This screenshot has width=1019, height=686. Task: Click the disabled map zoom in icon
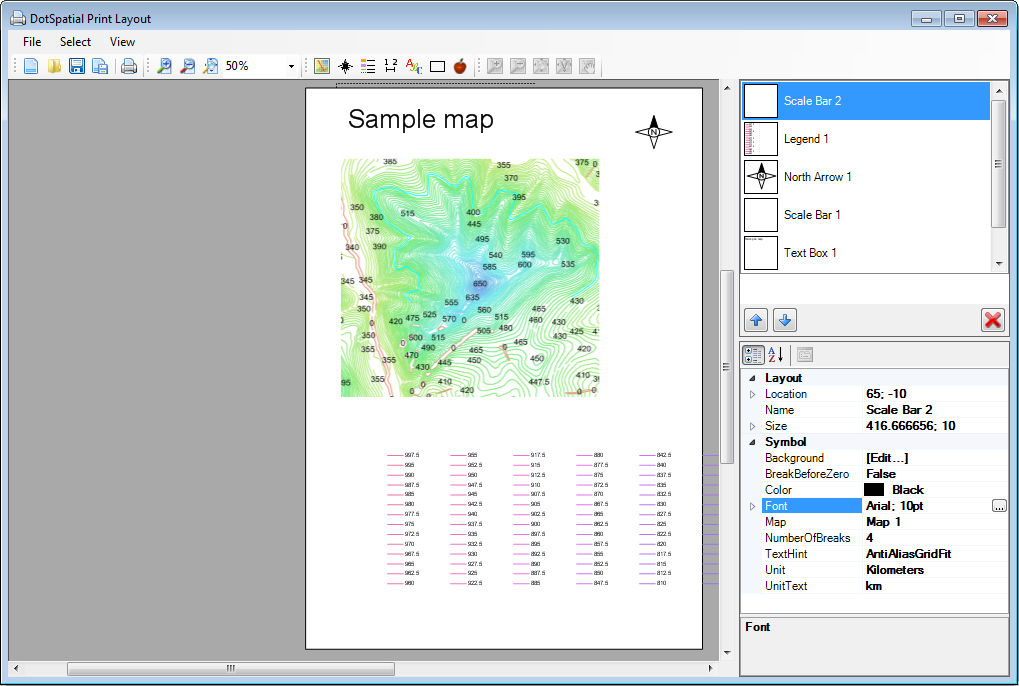[x=495, y=66]
